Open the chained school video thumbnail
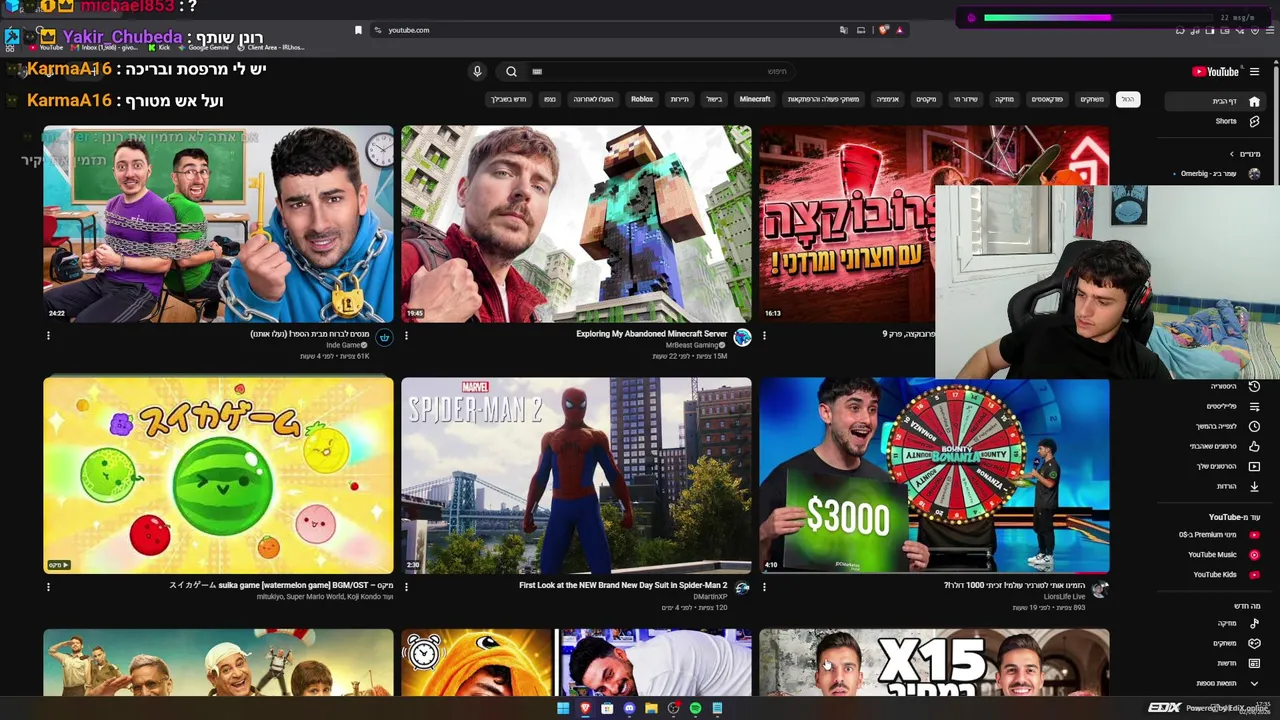Screen dimensions: 1280x720 coord(218,224)
